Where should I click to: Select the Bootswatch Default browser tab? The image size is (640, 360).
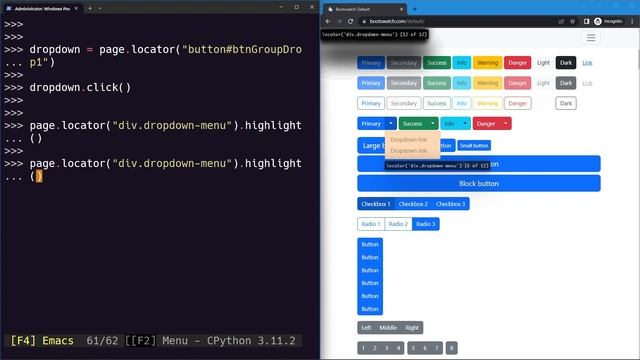pyautogui.click(x=364, y=9)
